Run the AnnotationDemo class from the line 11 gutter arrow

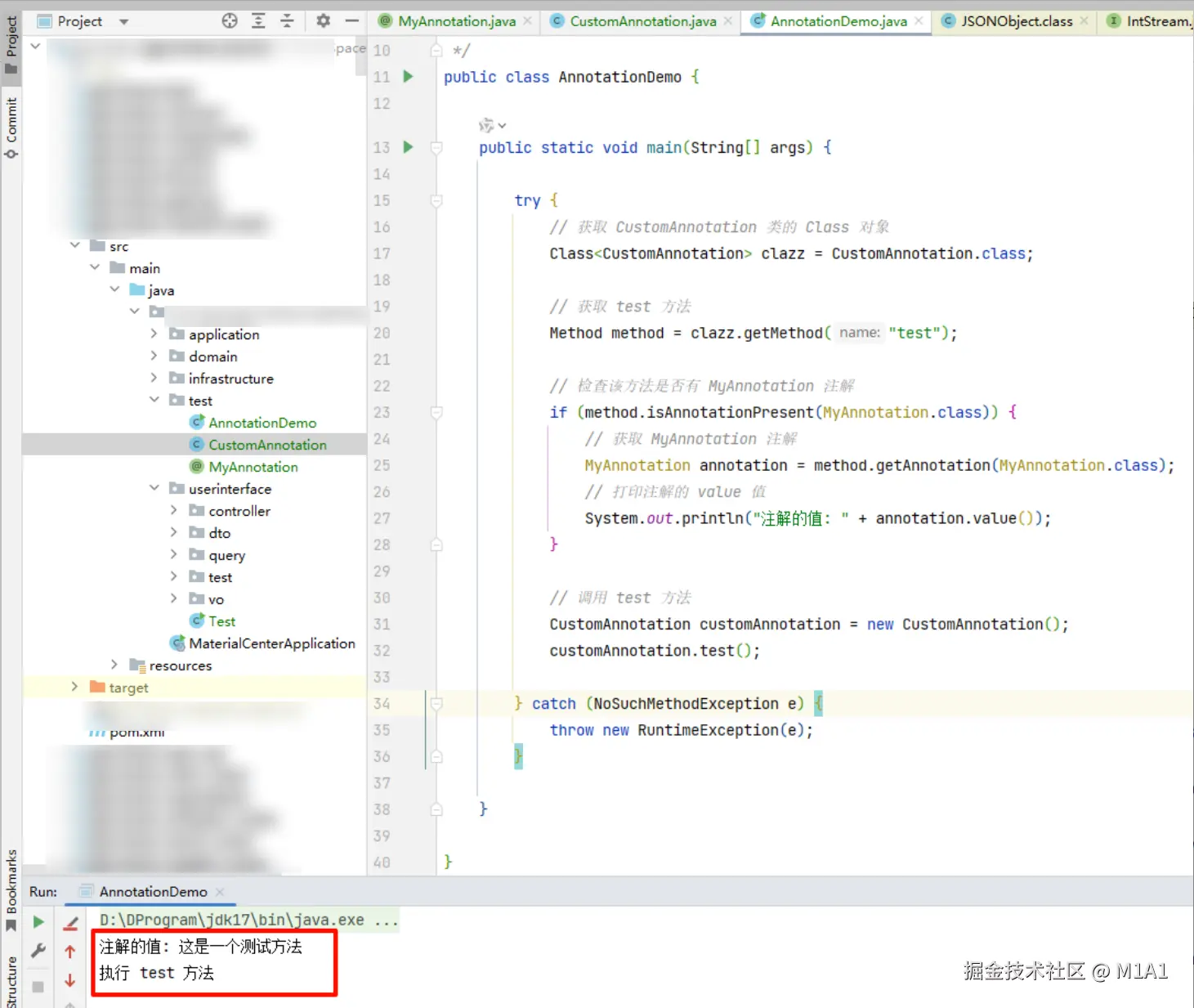pyautogui.click(x=409, y=77)
